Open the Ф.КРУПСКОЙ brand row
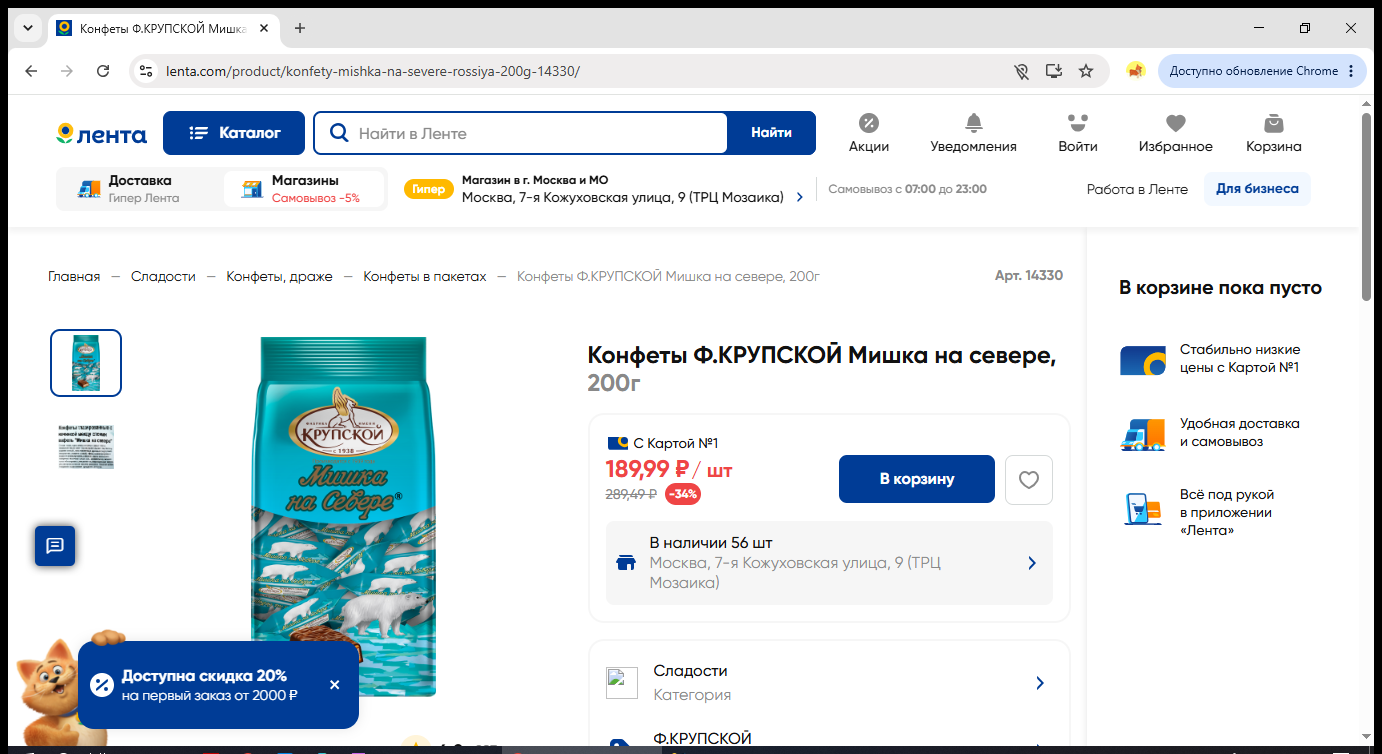This screenshot has height=754, width=1382. 829,740
